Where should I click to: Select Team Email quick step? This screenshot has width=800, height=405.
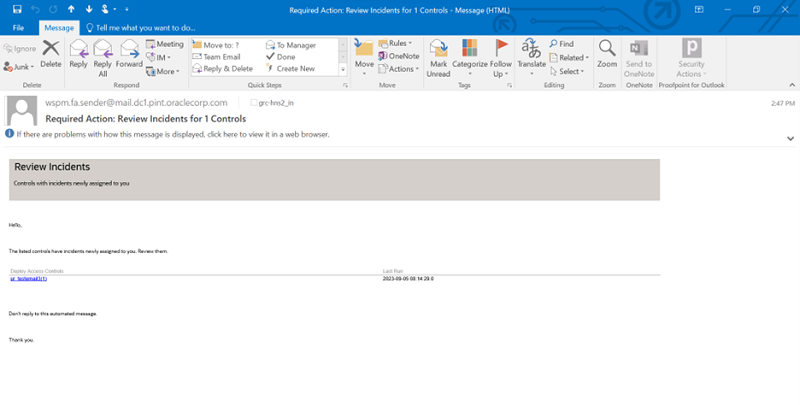[x=216, y=57]
